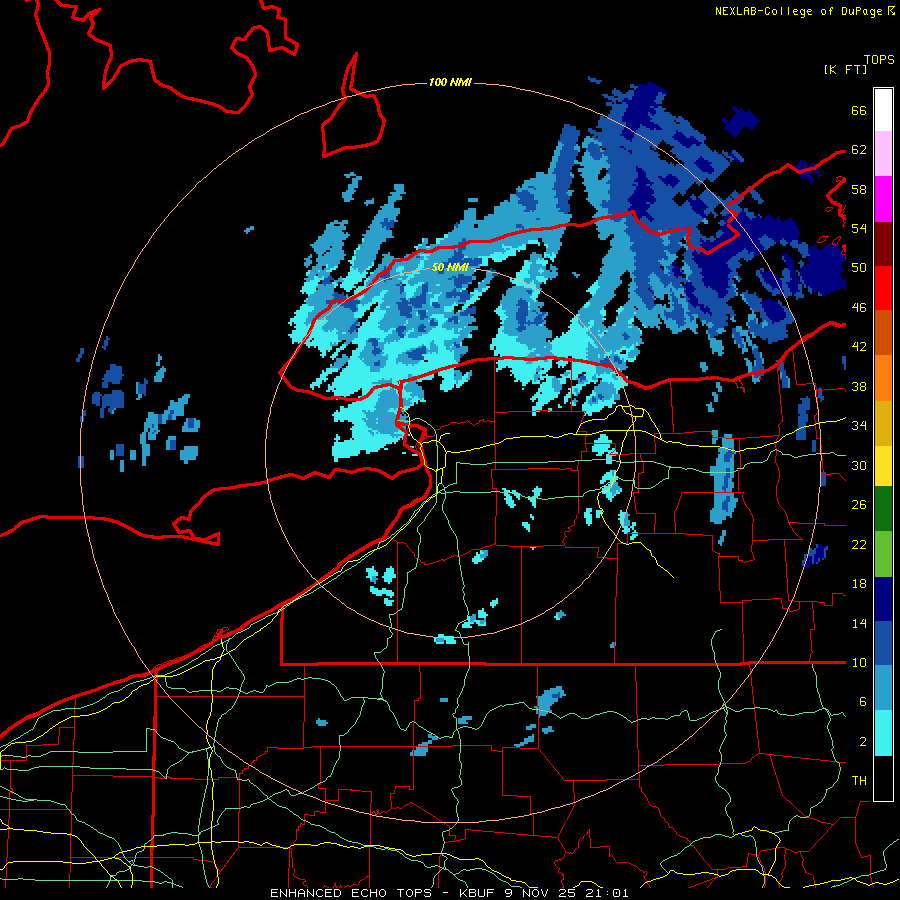This screenshot has height=900, width=900.
Task: Click the legend value "34"
Action: [x=859, y=426]
